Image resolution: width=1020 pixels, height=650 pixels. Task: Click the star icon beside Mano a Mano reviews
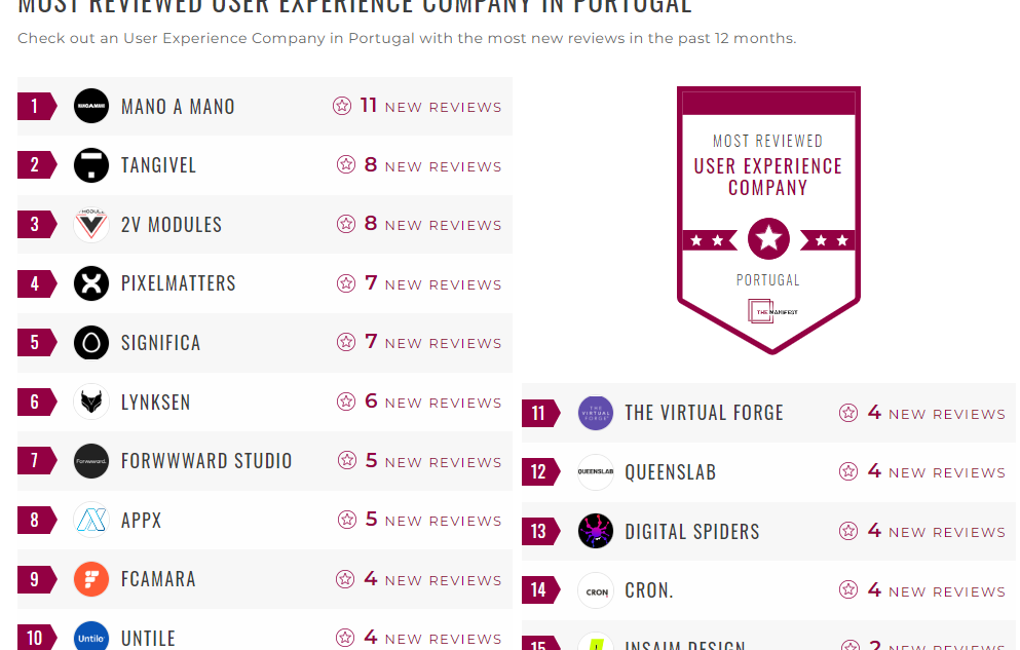coord(342,106)
